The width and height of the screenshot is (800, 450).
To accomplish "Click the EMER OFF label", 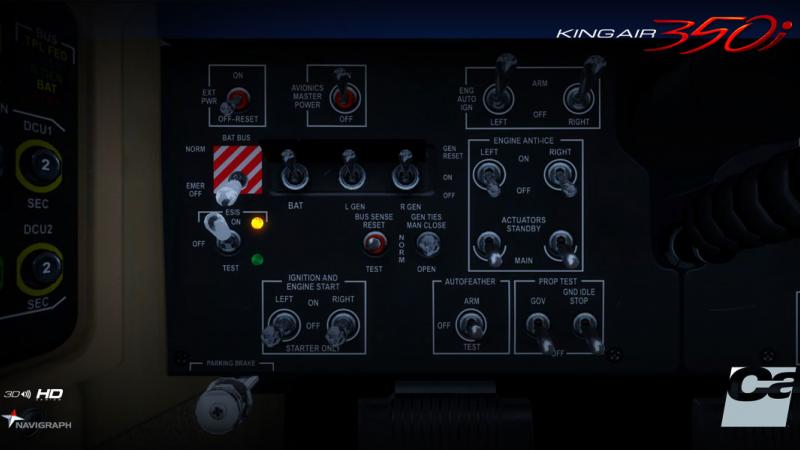I will [195, 190].
